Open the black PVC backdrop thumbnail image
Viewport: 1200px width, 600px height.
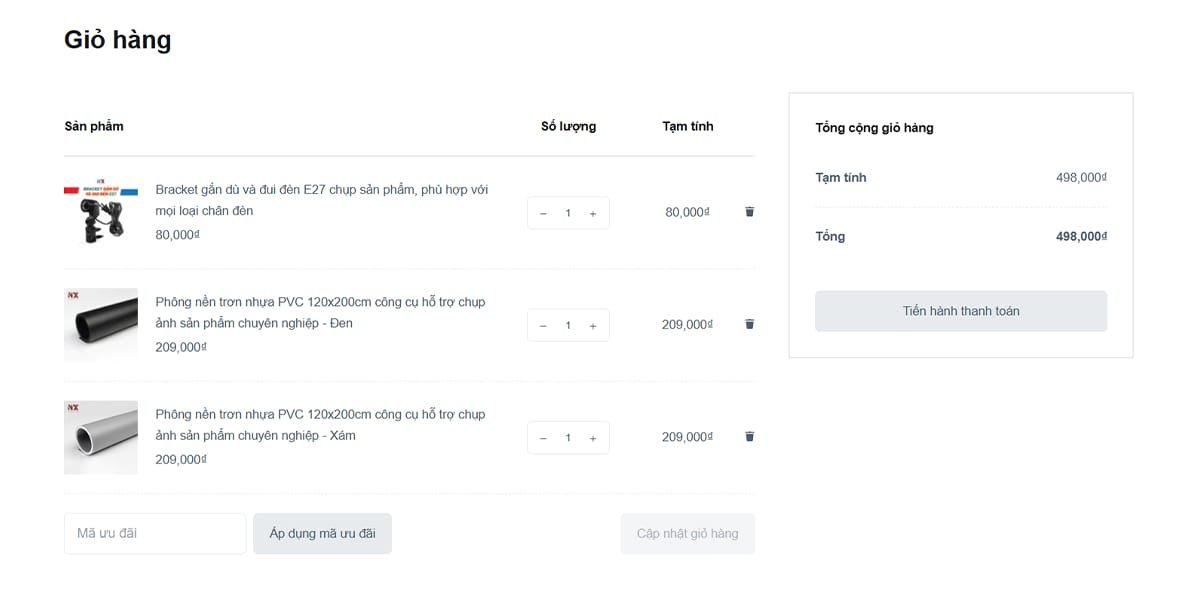(x=101, y=325)
